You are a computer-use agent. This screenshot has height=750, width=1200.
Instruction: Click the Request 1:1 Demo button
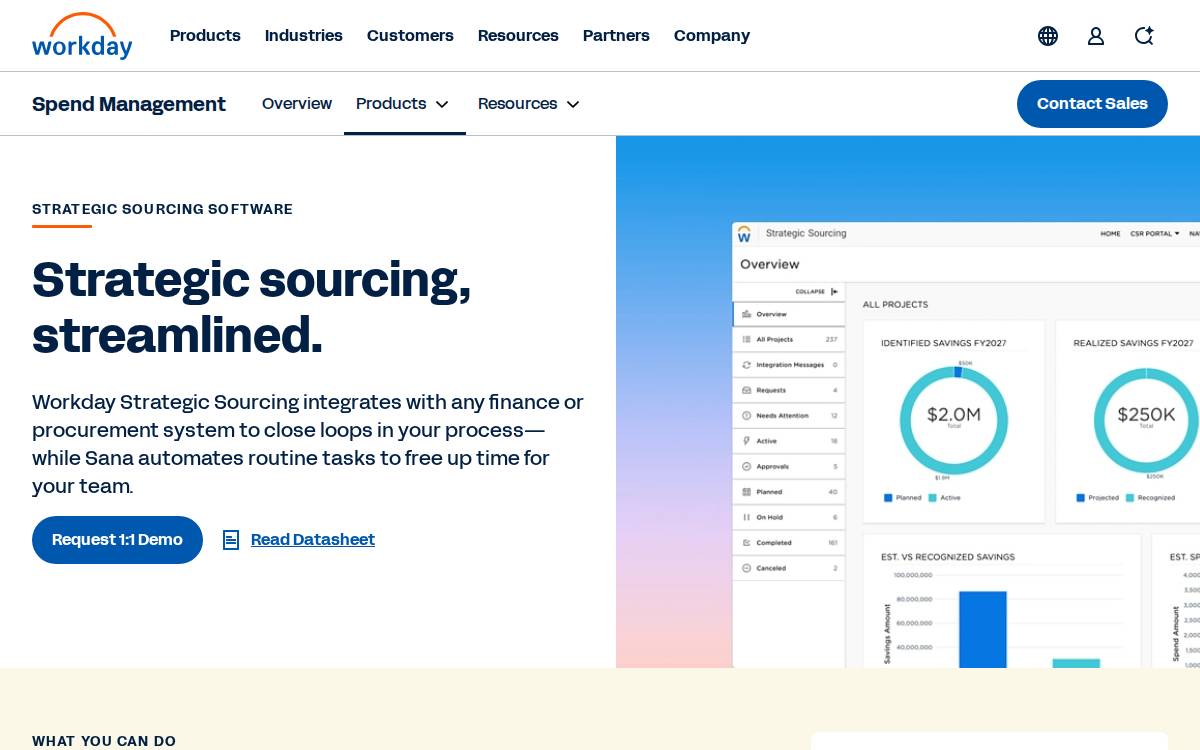(x=117, y=540)
